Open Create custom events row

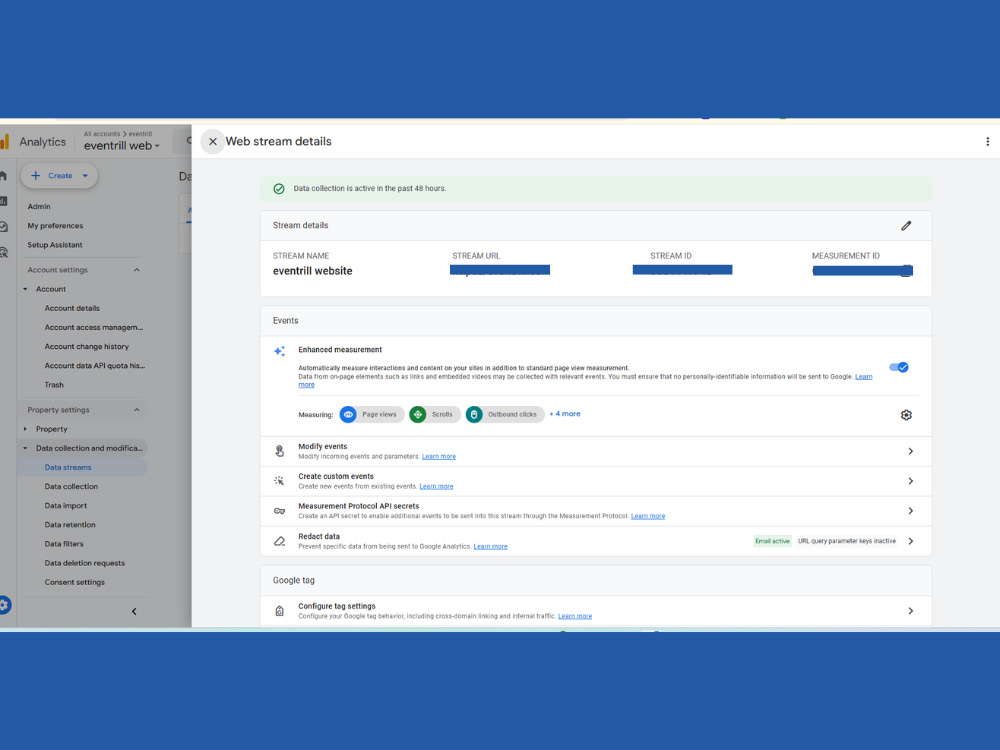point(596,482)
